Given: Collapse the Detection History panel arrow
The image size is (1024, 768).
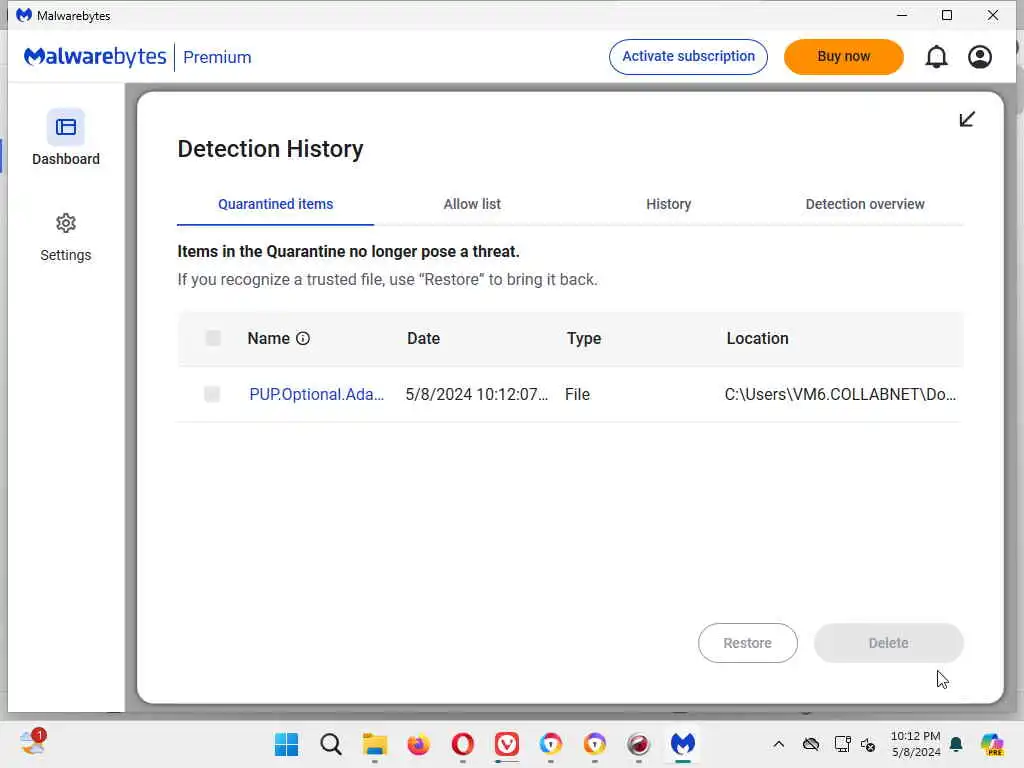Looking at the screenshot, I should [x=967, y=119].
